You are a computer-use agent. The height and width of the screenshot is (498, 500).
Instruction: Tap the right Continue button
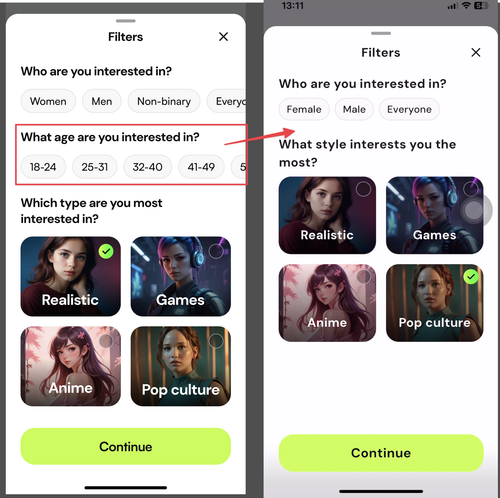[x=381, y=453]
